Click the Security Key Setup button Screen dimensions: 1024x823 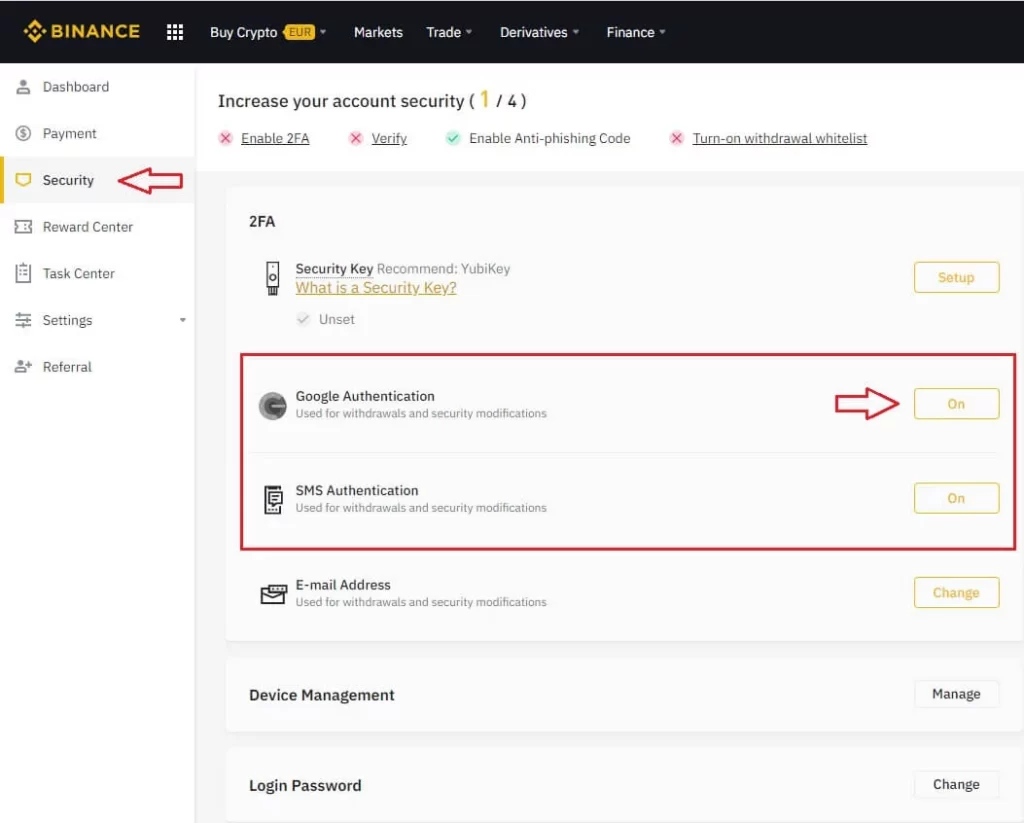(x=956, y=278)
